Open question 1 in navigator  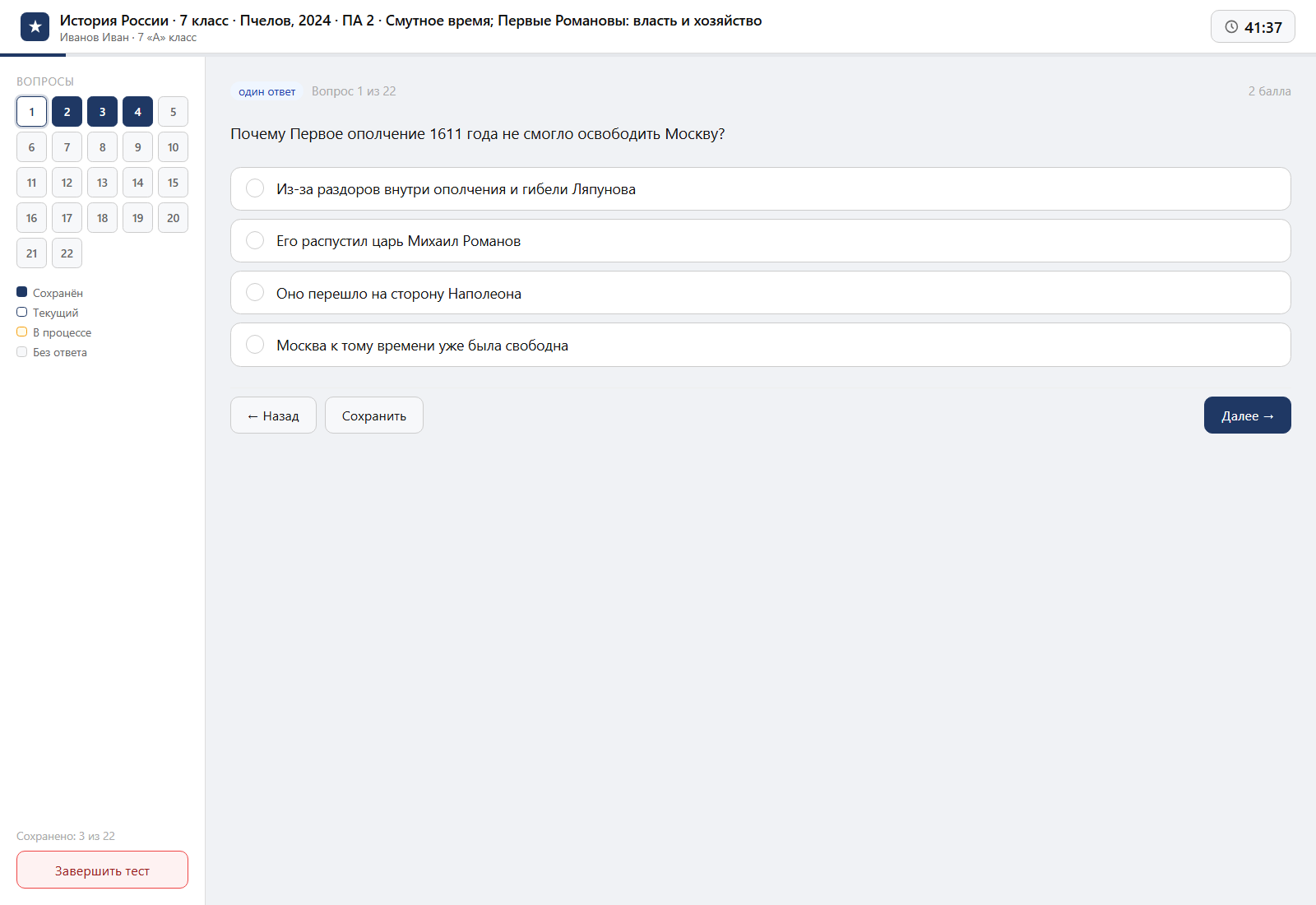point(31,112)
